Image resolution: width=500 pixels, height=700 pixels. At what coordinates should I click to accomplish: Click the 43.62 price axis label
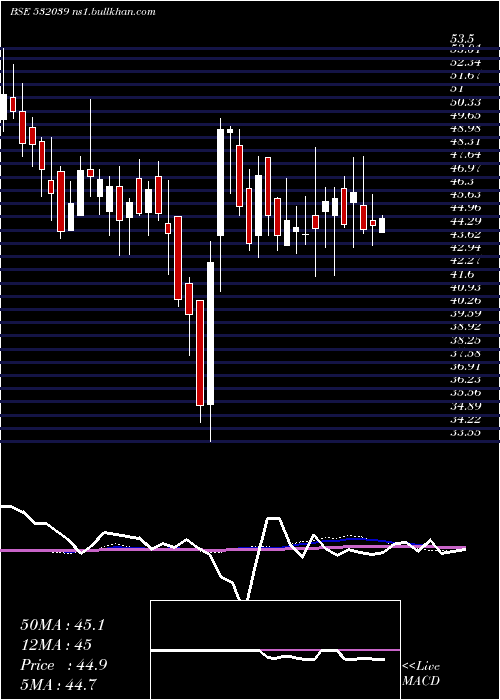click(466, 234)
